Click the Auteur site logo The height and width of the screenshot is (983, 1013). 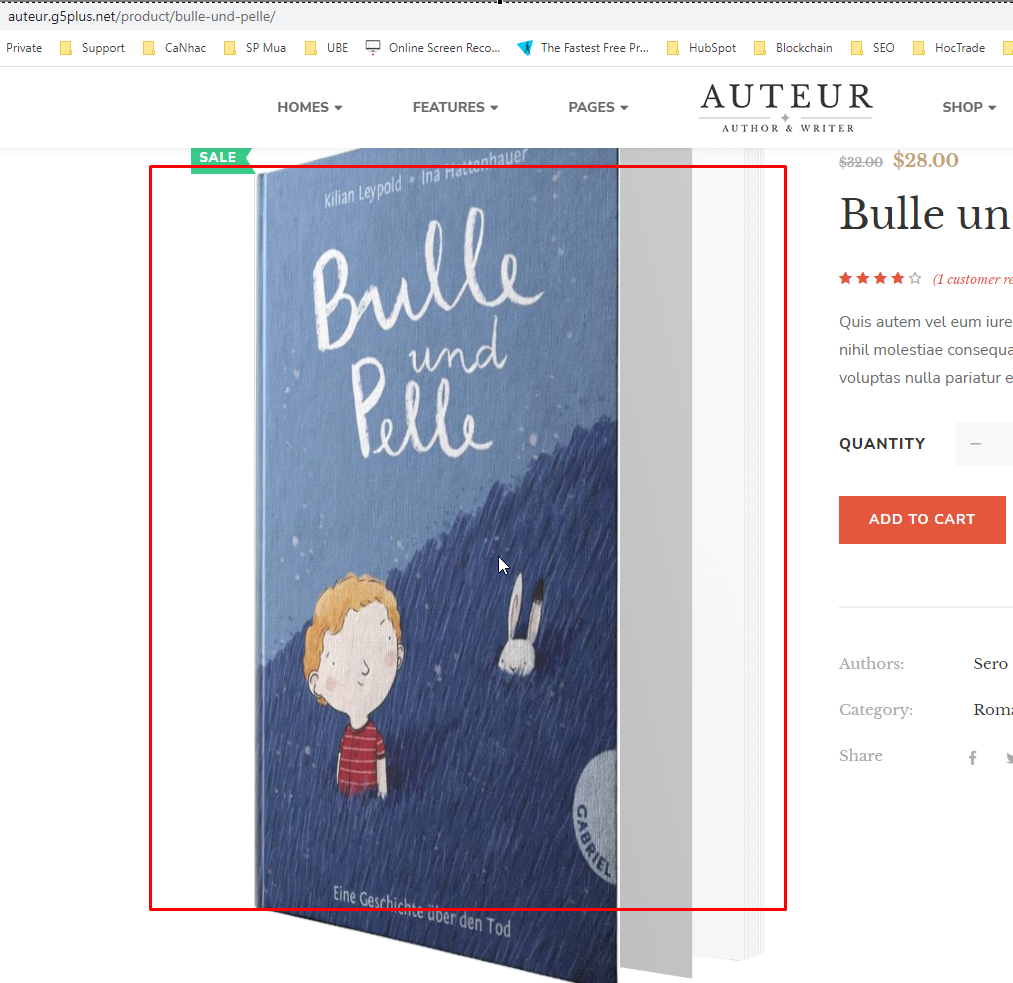786,108
